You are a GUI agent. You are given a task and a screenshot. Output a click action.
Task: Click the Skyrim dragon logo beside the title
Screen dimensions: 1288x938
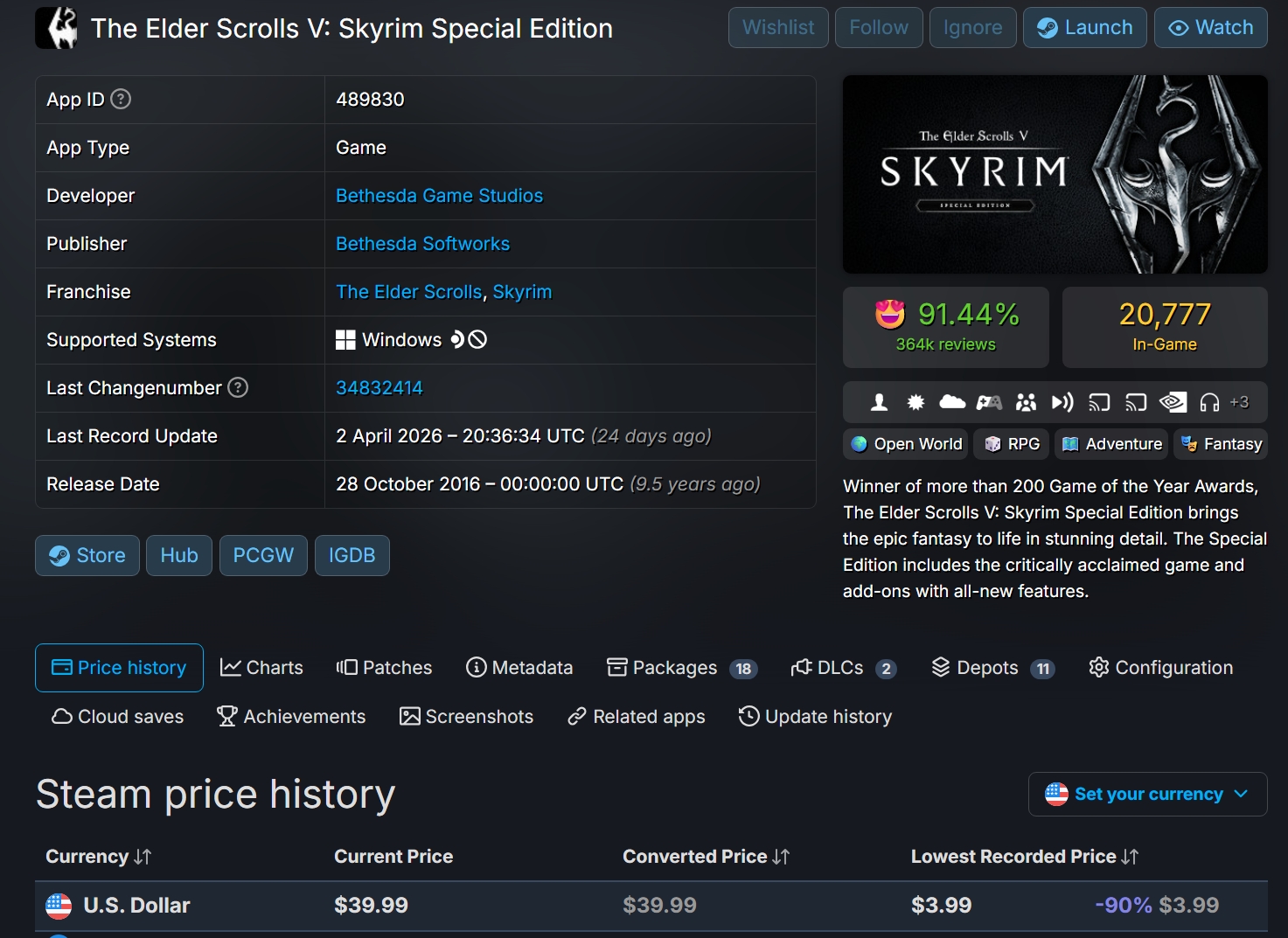[56, 28]
